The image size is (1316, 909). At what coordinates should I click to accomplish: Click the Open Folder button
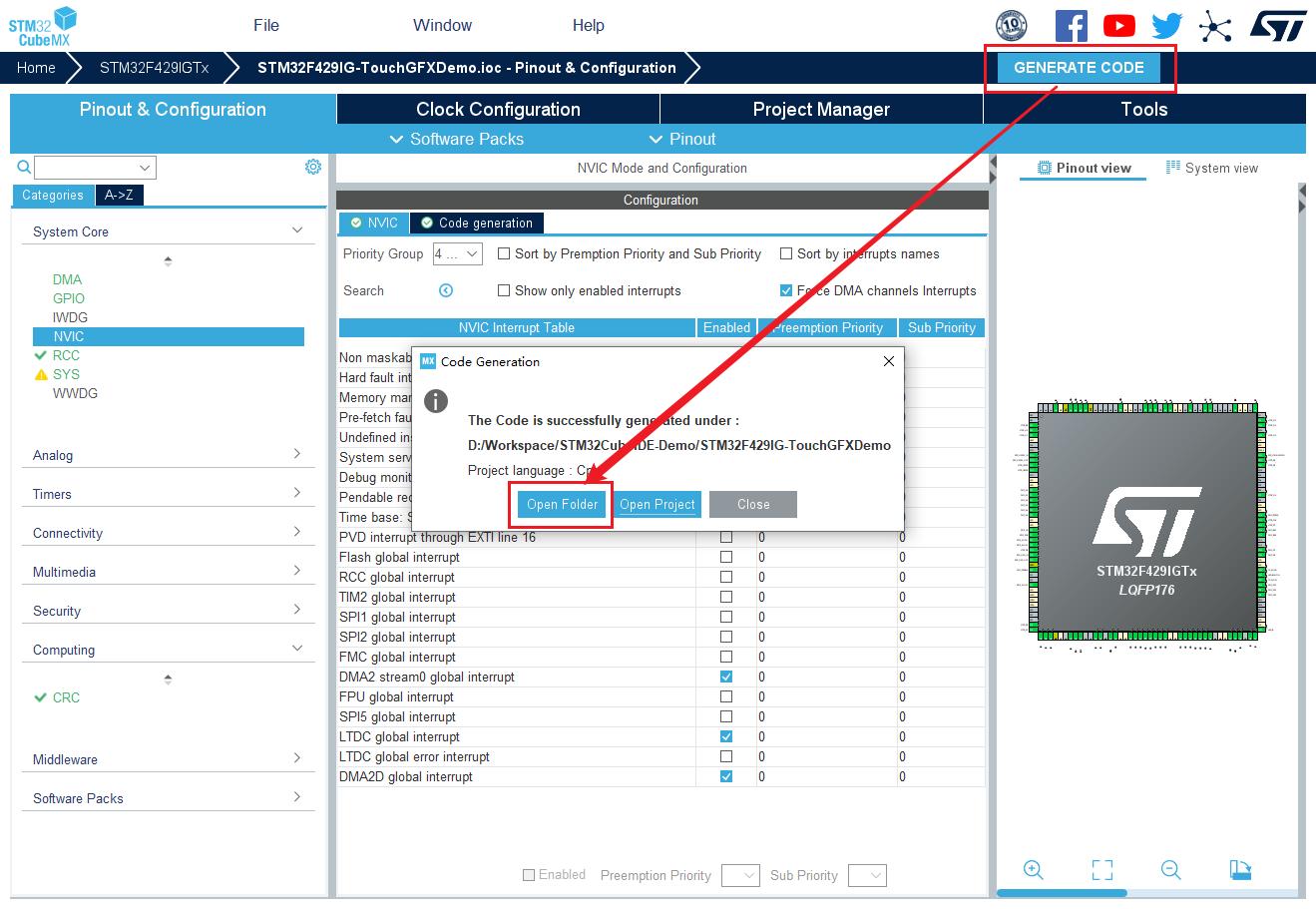562,504
